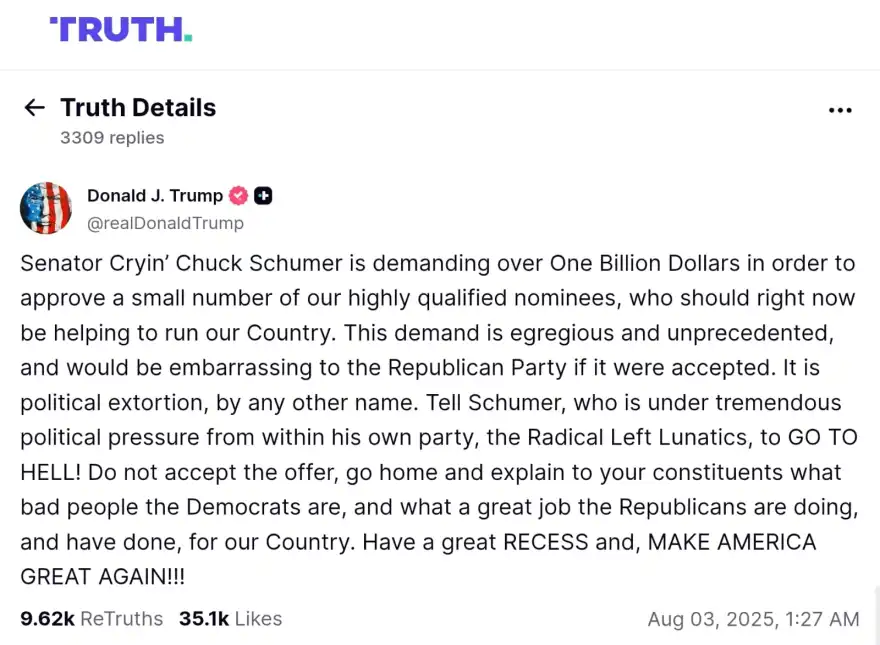
Task: Click the Aug 03, 2025 timestamp
Action: [753, 619]
